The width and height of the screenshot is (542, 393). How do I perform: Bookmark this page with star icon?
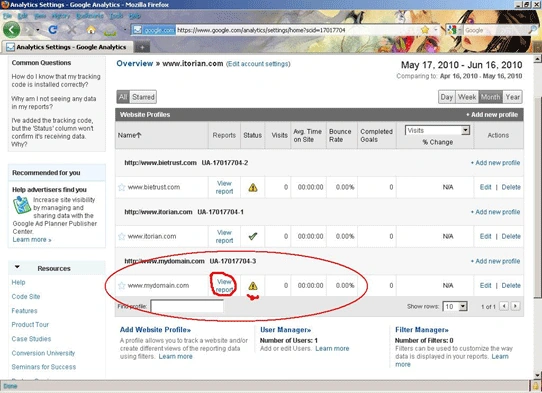pos(425,30)
